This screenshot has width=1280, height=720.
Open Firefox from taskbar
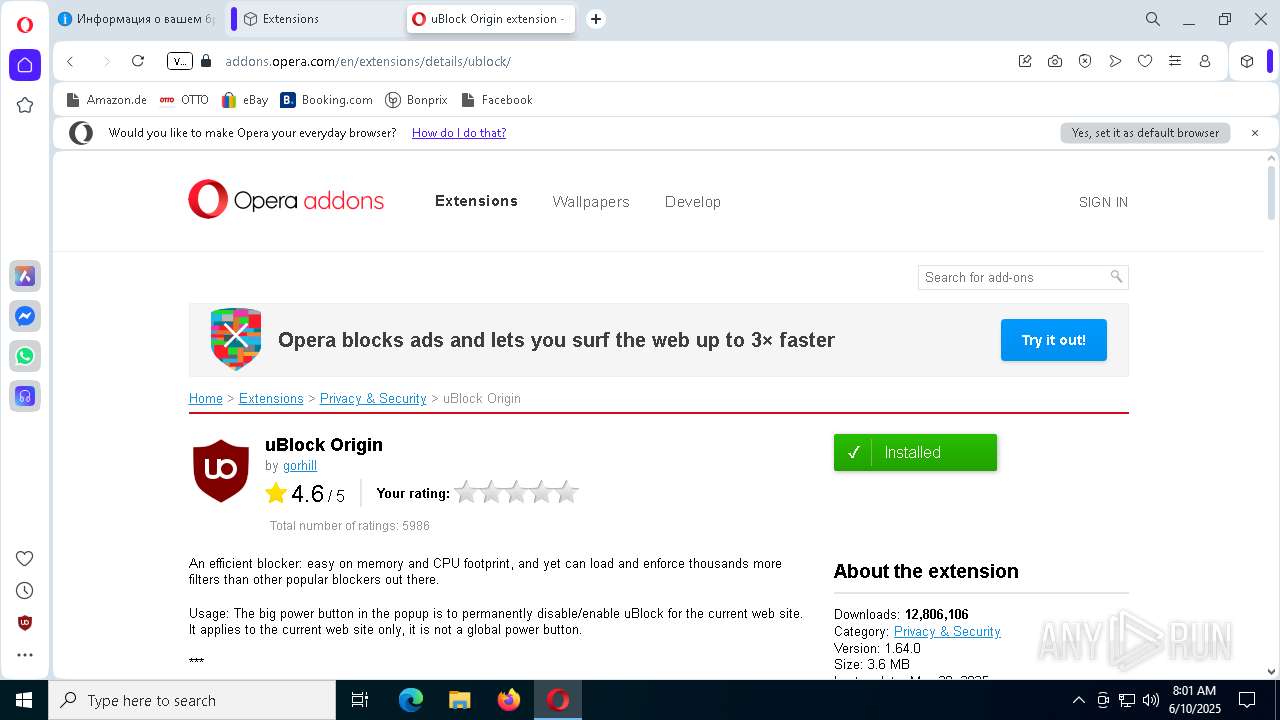point(509,700)
